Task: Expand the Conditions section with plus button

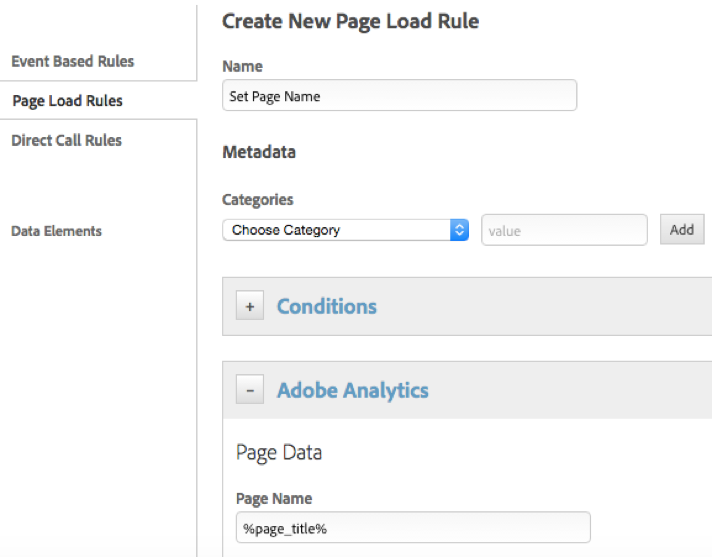Action: (x=250, y=306)
